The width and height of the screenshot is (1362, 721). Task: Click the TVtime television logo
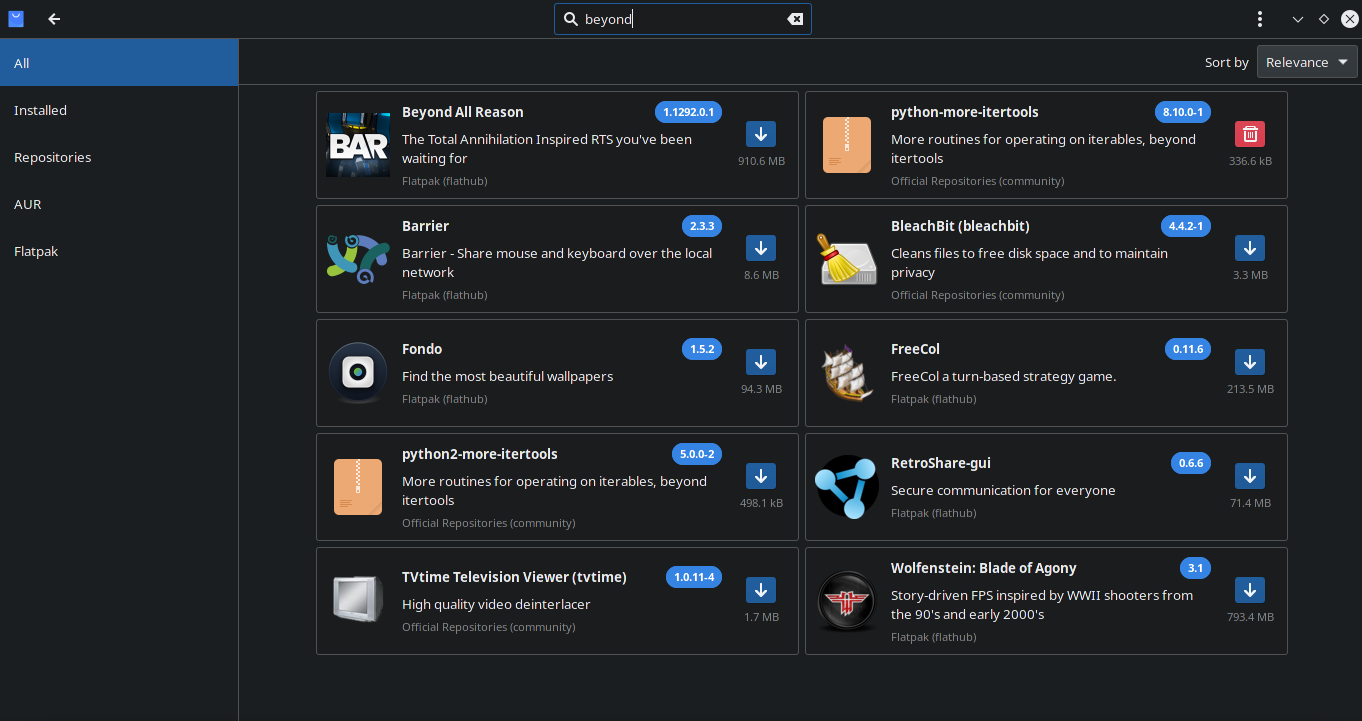(x=358, y=600)
